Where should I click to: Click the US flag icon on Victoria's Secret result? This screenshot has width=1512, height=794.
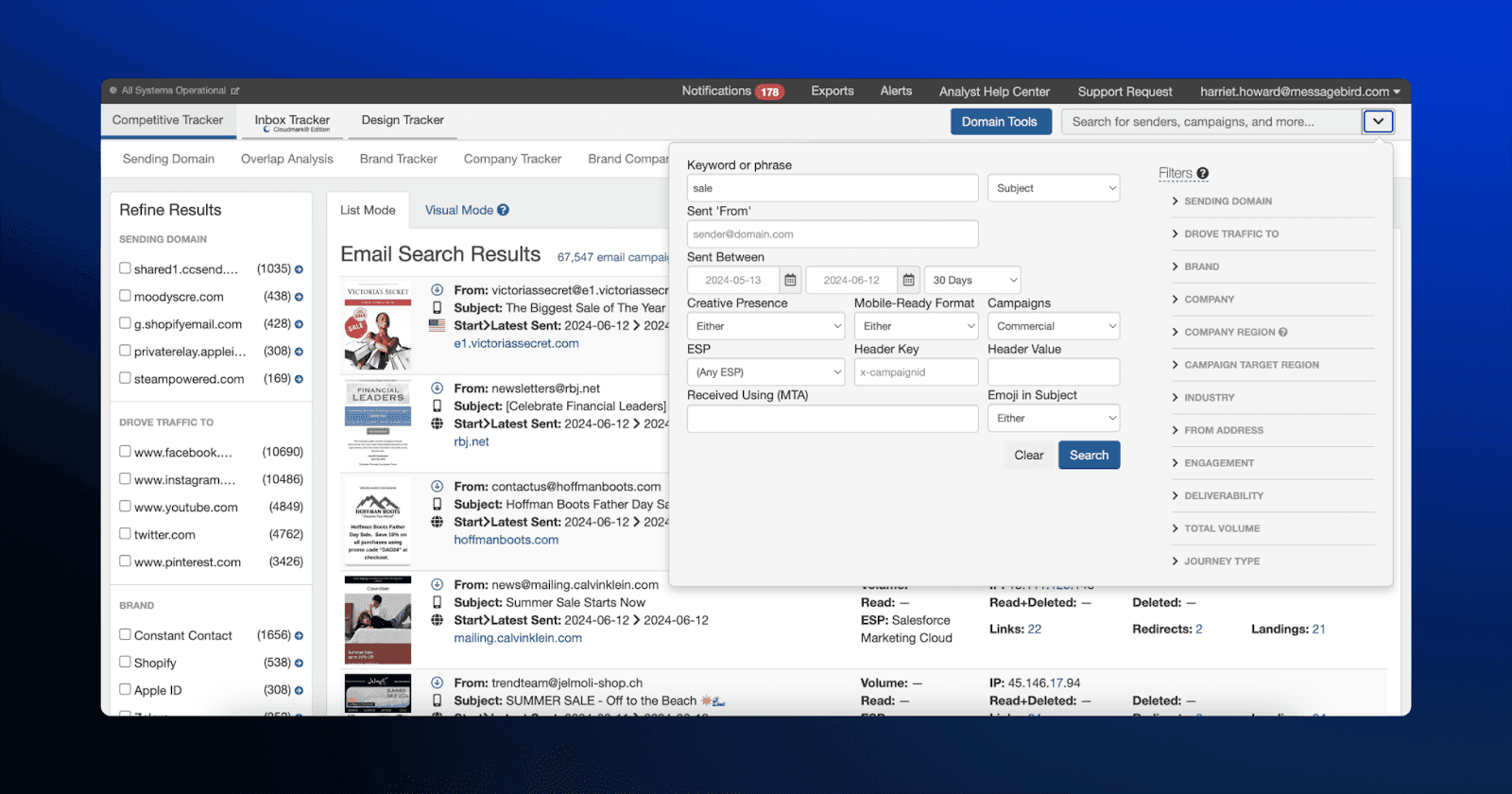pos(437,325)
